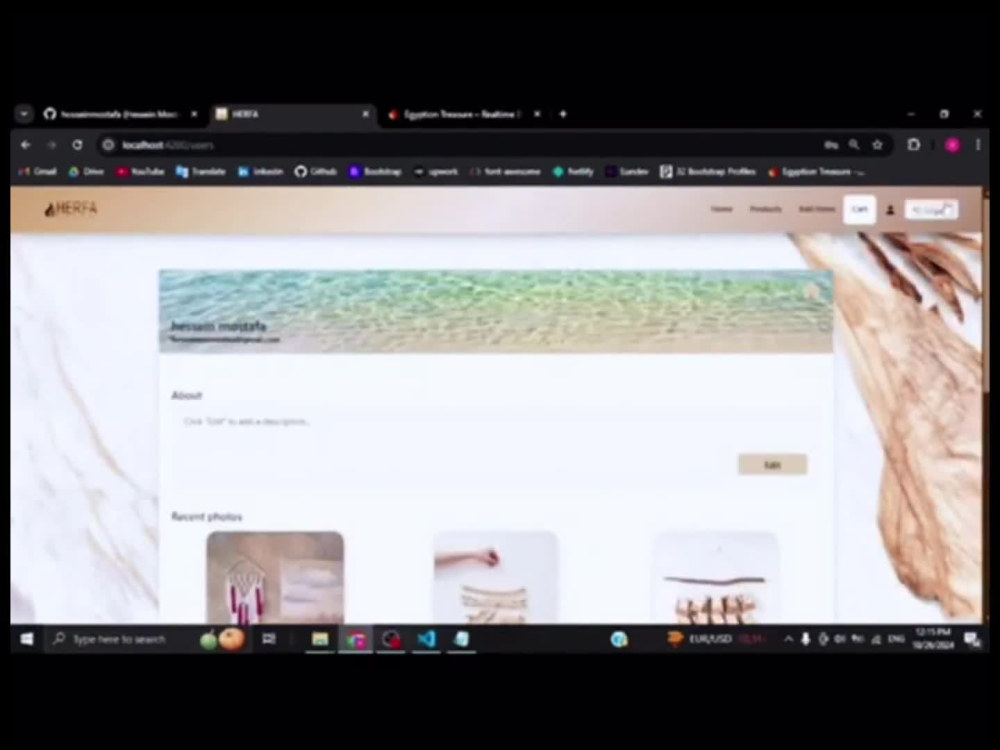The image size is (1000, 750).
Task: Switch to the Egyptian Treasure tab
Action: 464,114
